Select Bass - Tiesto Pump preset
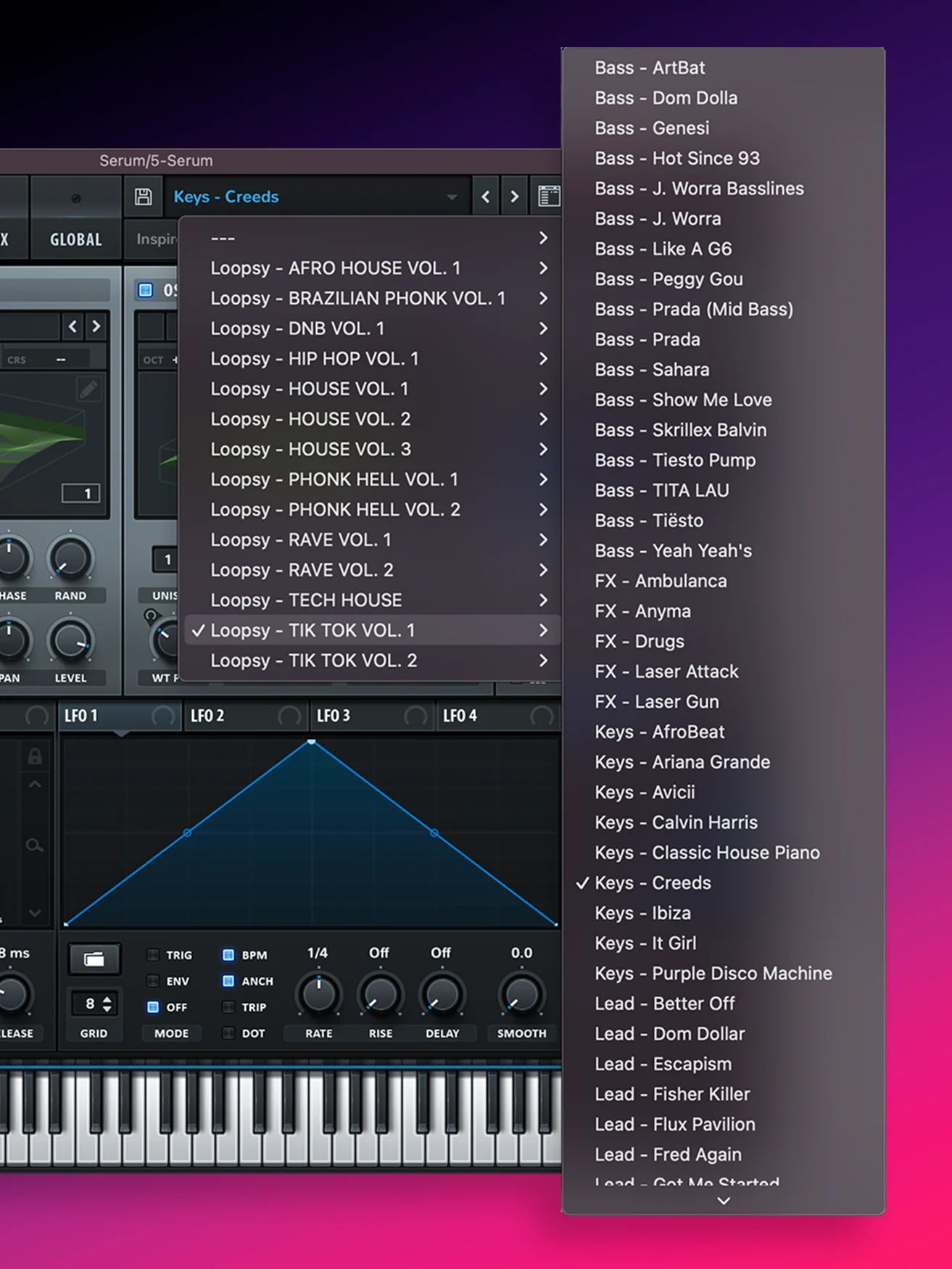 tap(723, 460)
